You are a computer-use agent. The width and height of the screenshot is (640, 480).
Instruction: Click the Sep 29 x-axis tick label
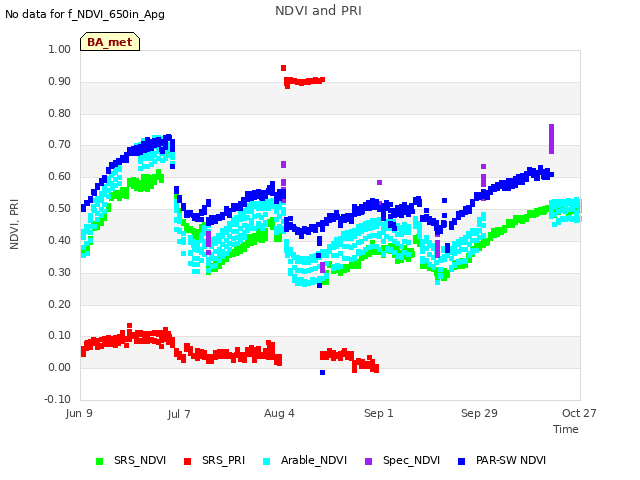(x=479, y=413)
